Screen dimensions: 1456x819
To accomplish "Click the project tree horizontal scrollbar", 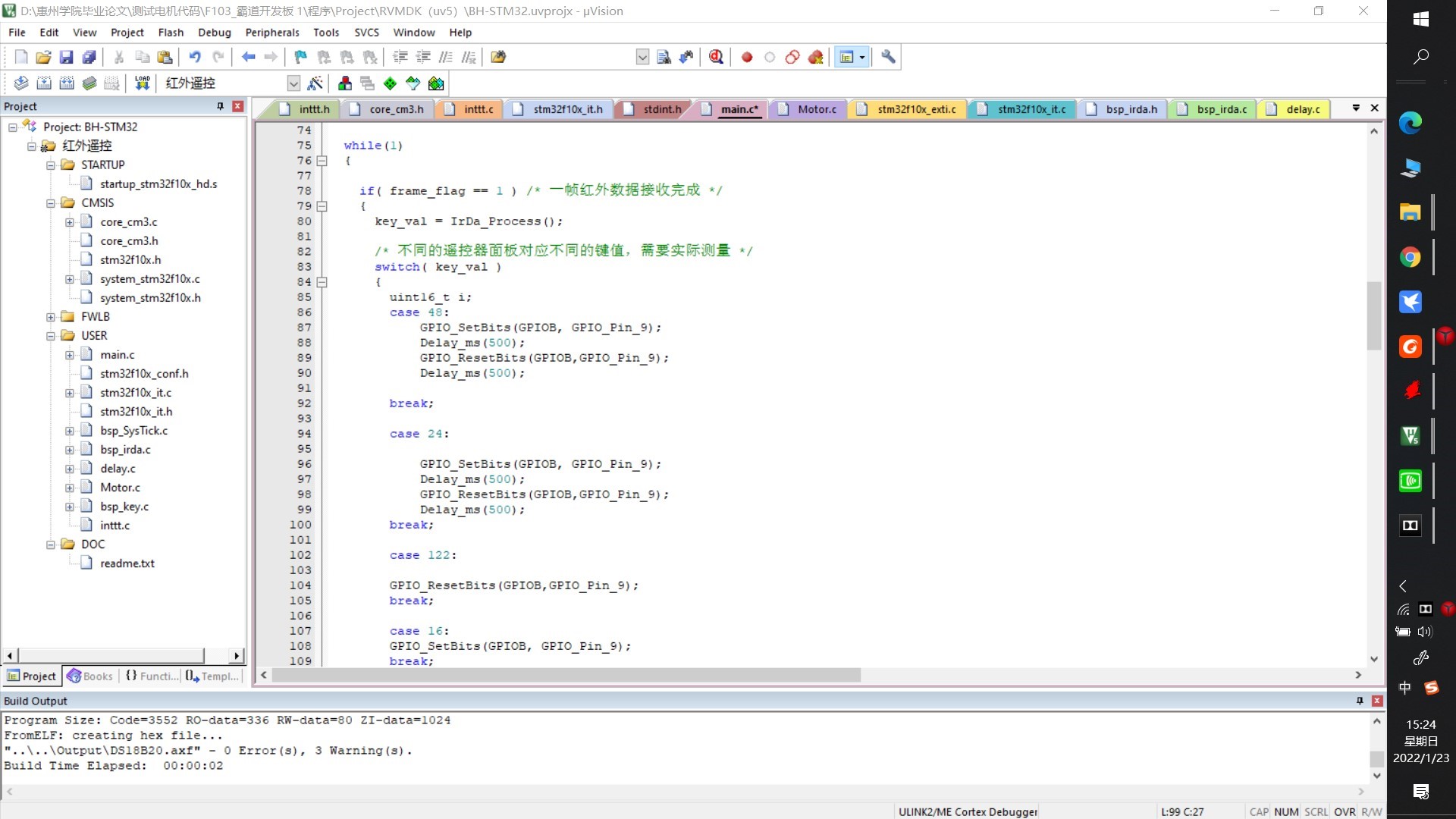I will 111,655.
